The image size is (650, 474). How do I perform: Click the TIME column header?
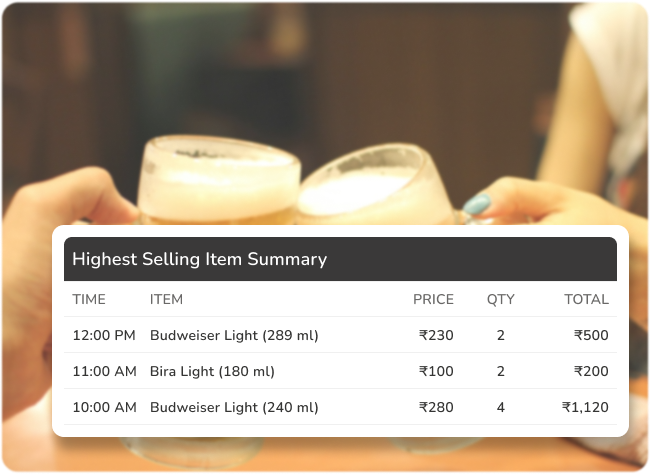pos(89,299)
